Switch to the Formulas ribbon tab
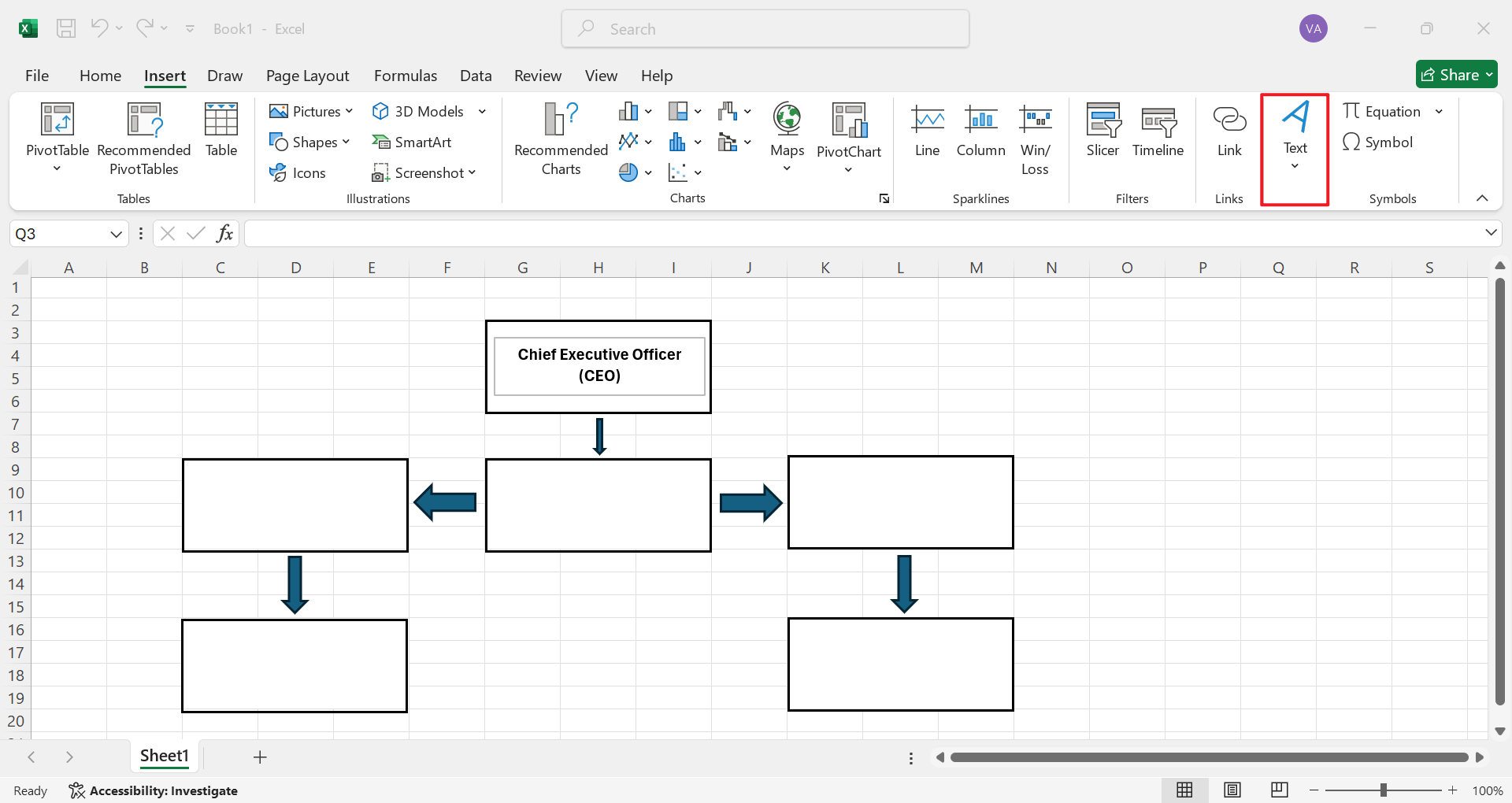The image size is (1512, 803). [405, 76]
